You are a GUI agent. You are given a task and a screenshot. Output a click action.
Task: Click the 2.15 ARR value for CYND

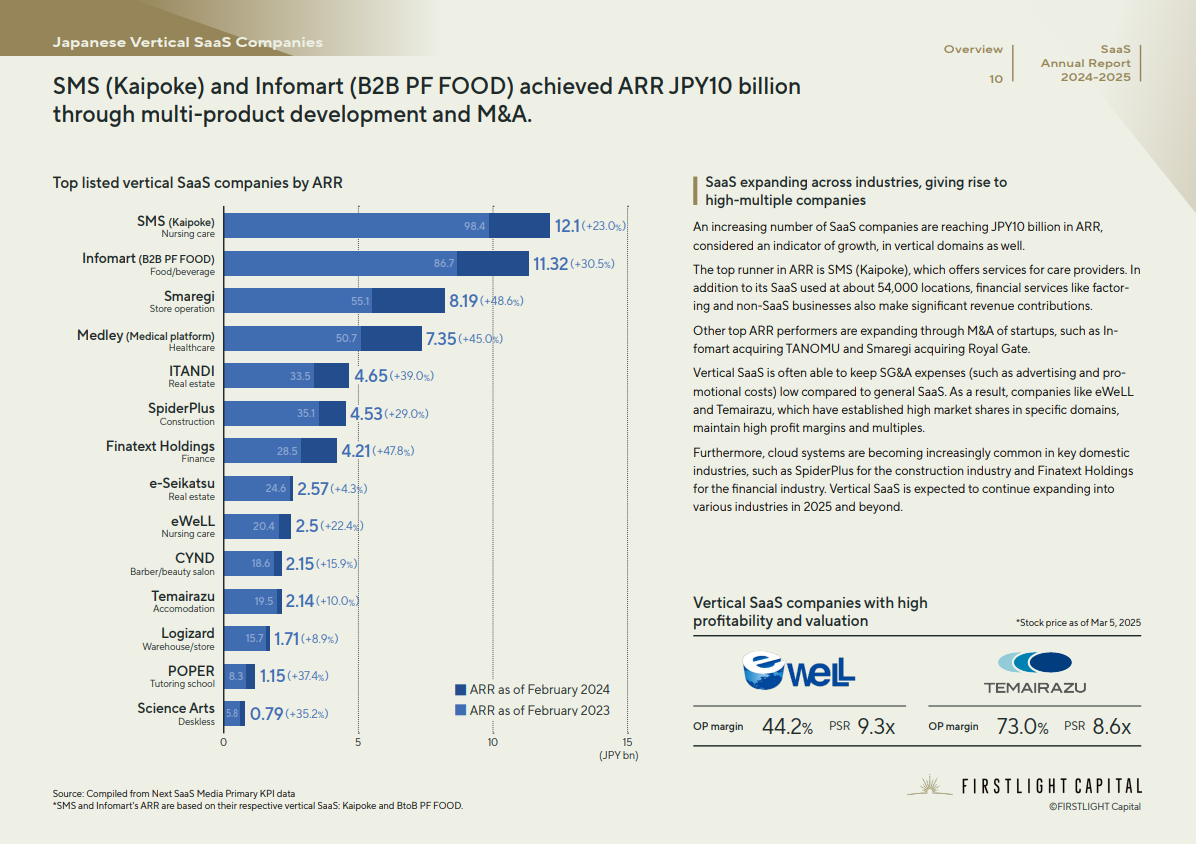click(300, 564)
